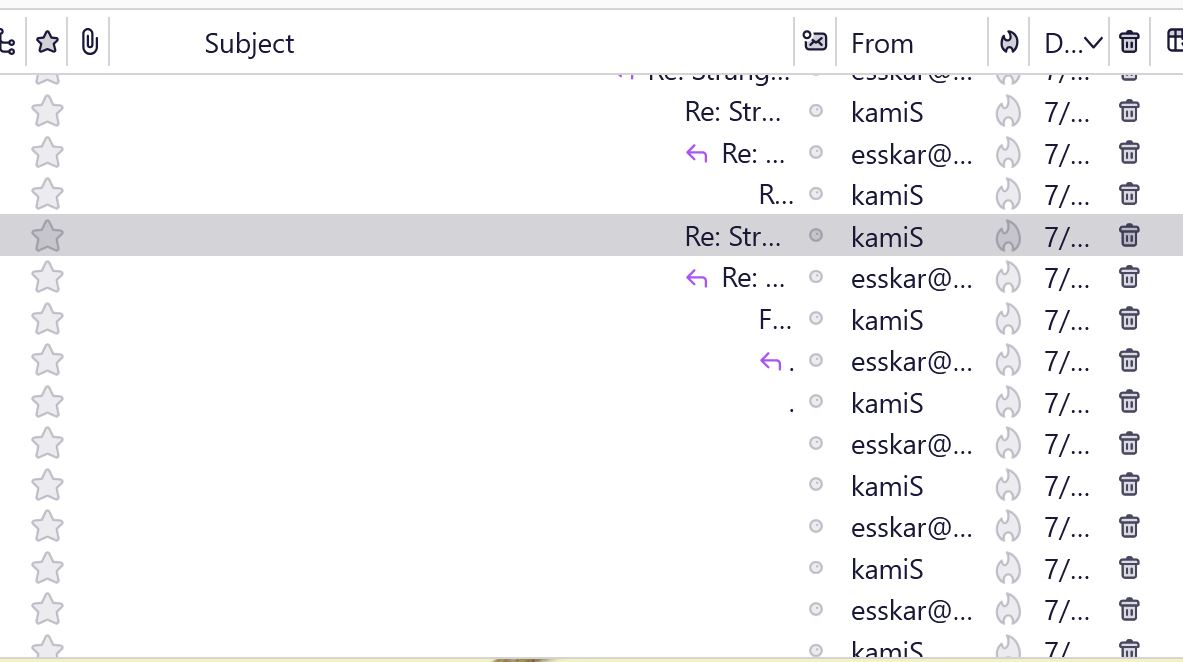The width and height of the screenshot is (1183, 662).
Task: Click the star column header icon
Action: (x=48, y=42)
